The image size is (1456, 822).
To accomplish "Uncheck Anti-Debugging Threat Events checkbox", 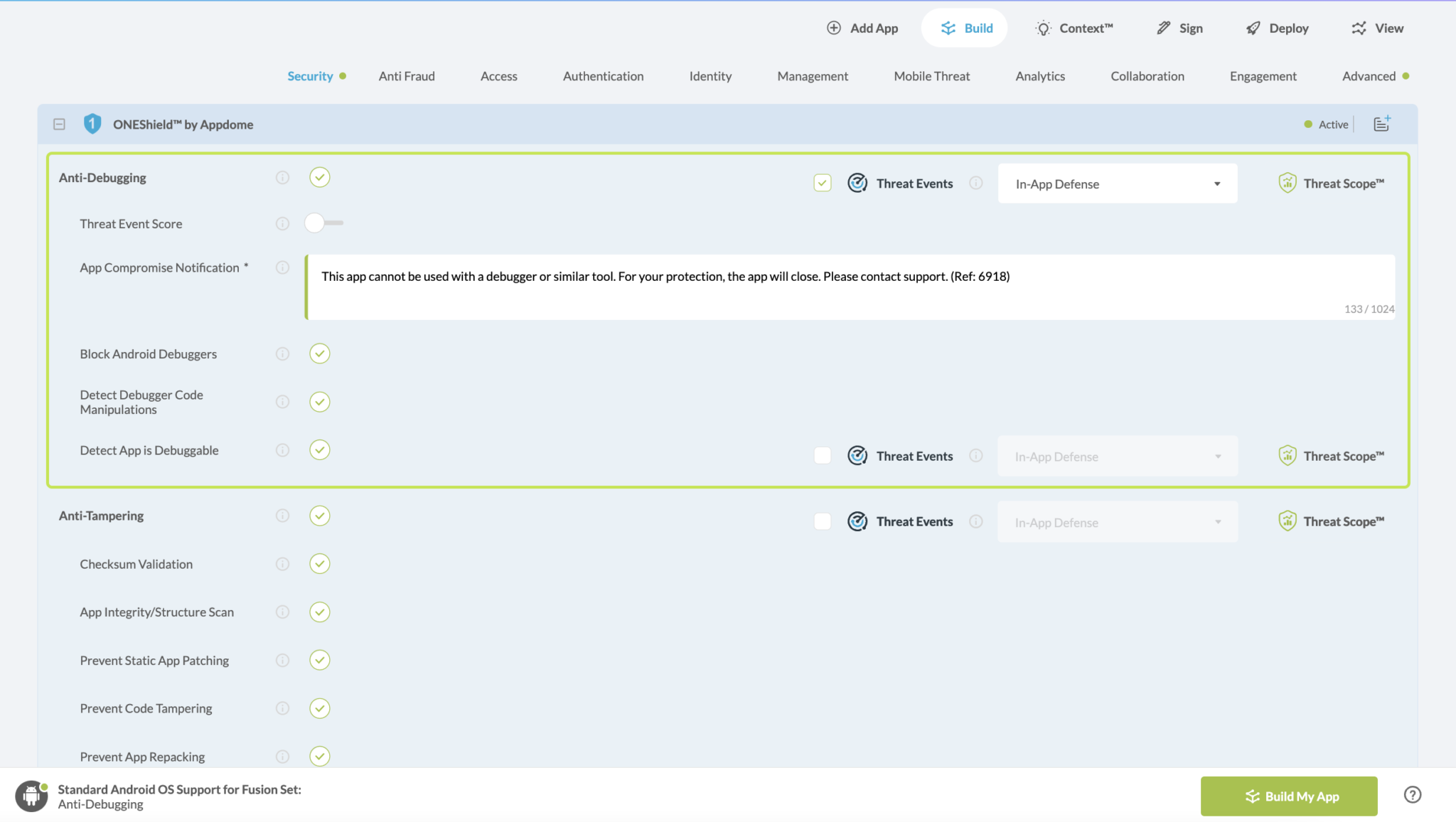I will (x=823, y=183).
